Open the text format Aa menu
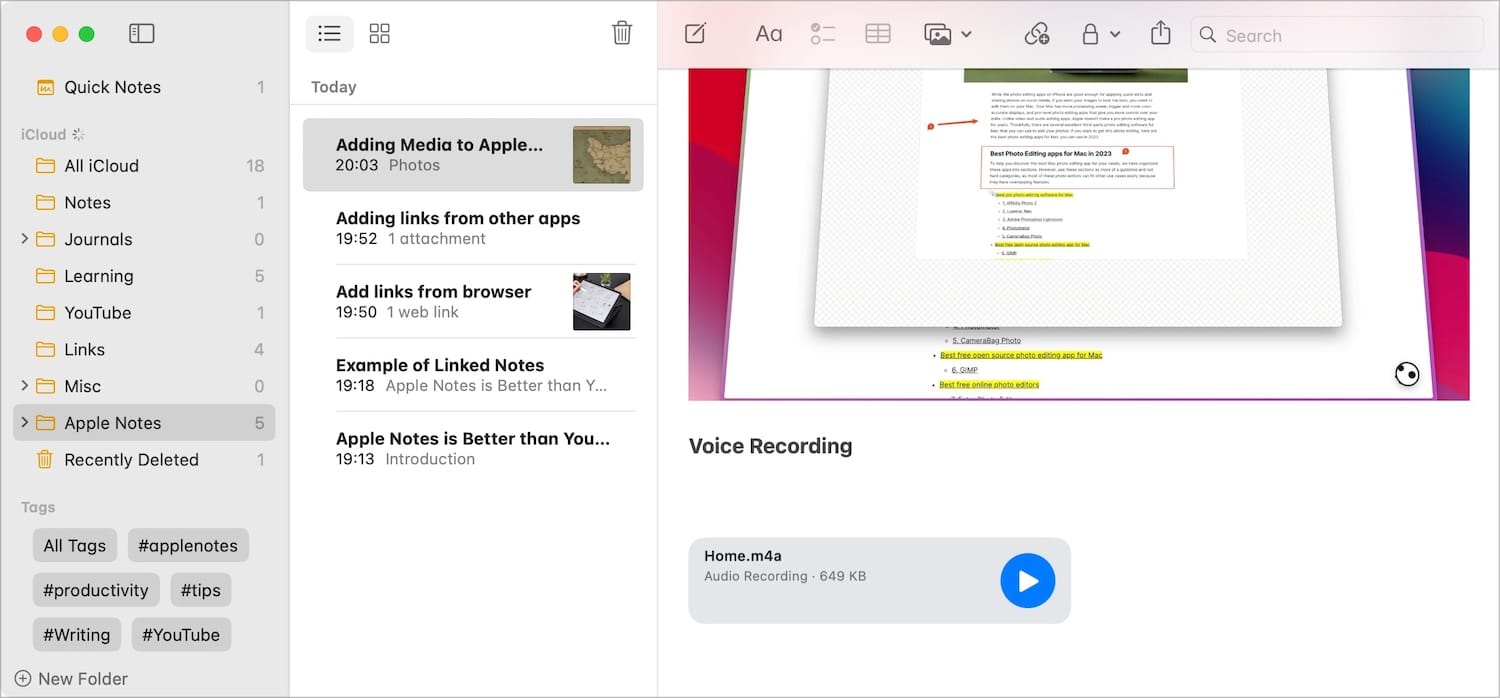Viewport: 1500px width, 698px height. (x=768, y=34)
